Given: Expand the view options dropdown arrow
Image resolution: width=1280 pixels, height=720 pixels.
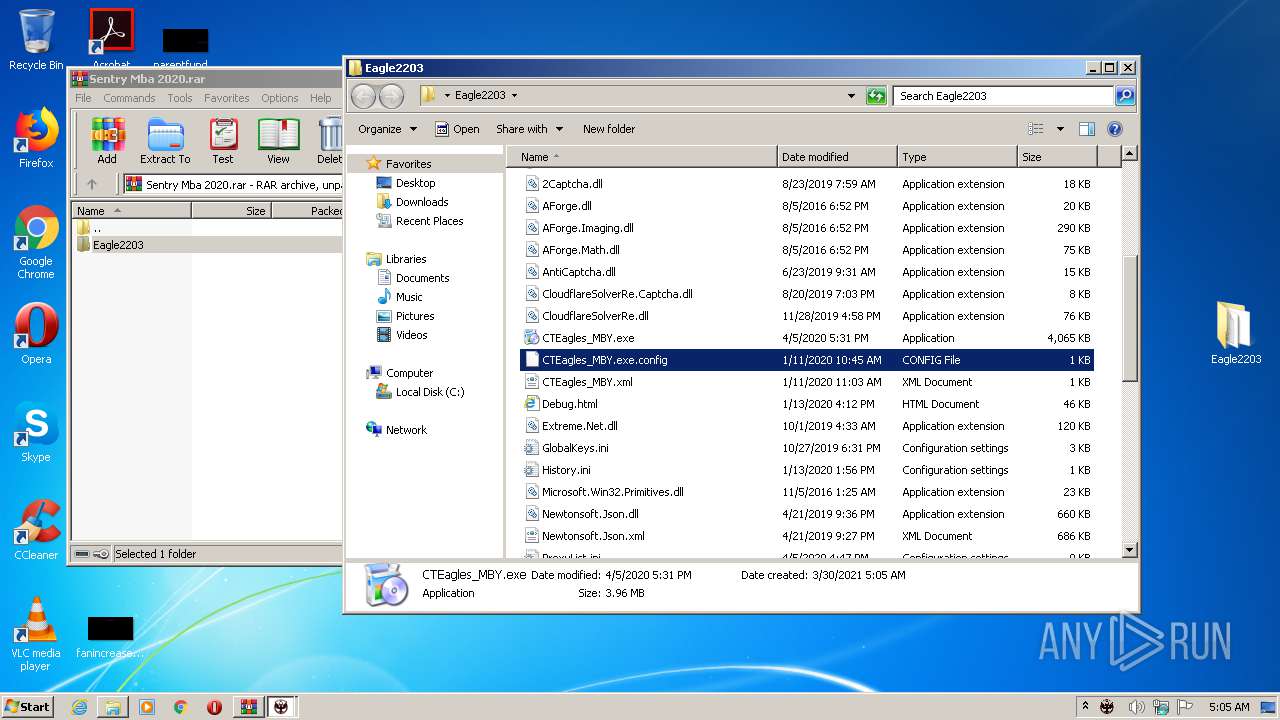Looking at the screenshot, I should click(1060, 129).
